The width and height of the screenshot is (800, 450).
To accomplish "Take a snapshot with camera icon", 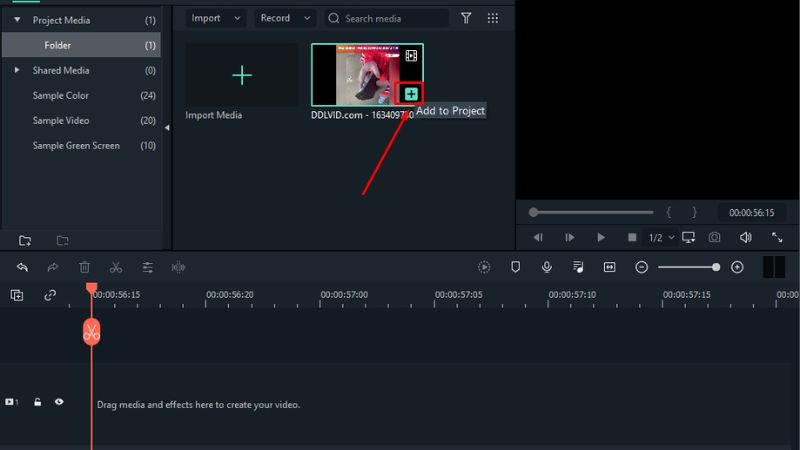I will (714, 237).
